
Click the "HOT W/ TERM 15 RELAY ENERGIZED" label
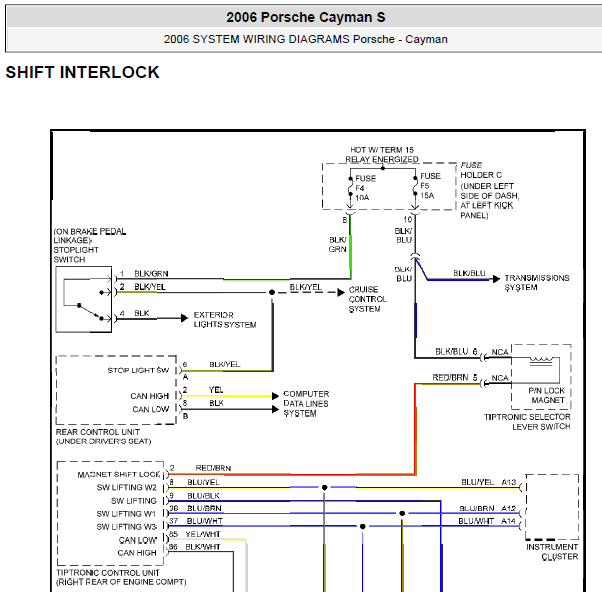click(382, 154)
